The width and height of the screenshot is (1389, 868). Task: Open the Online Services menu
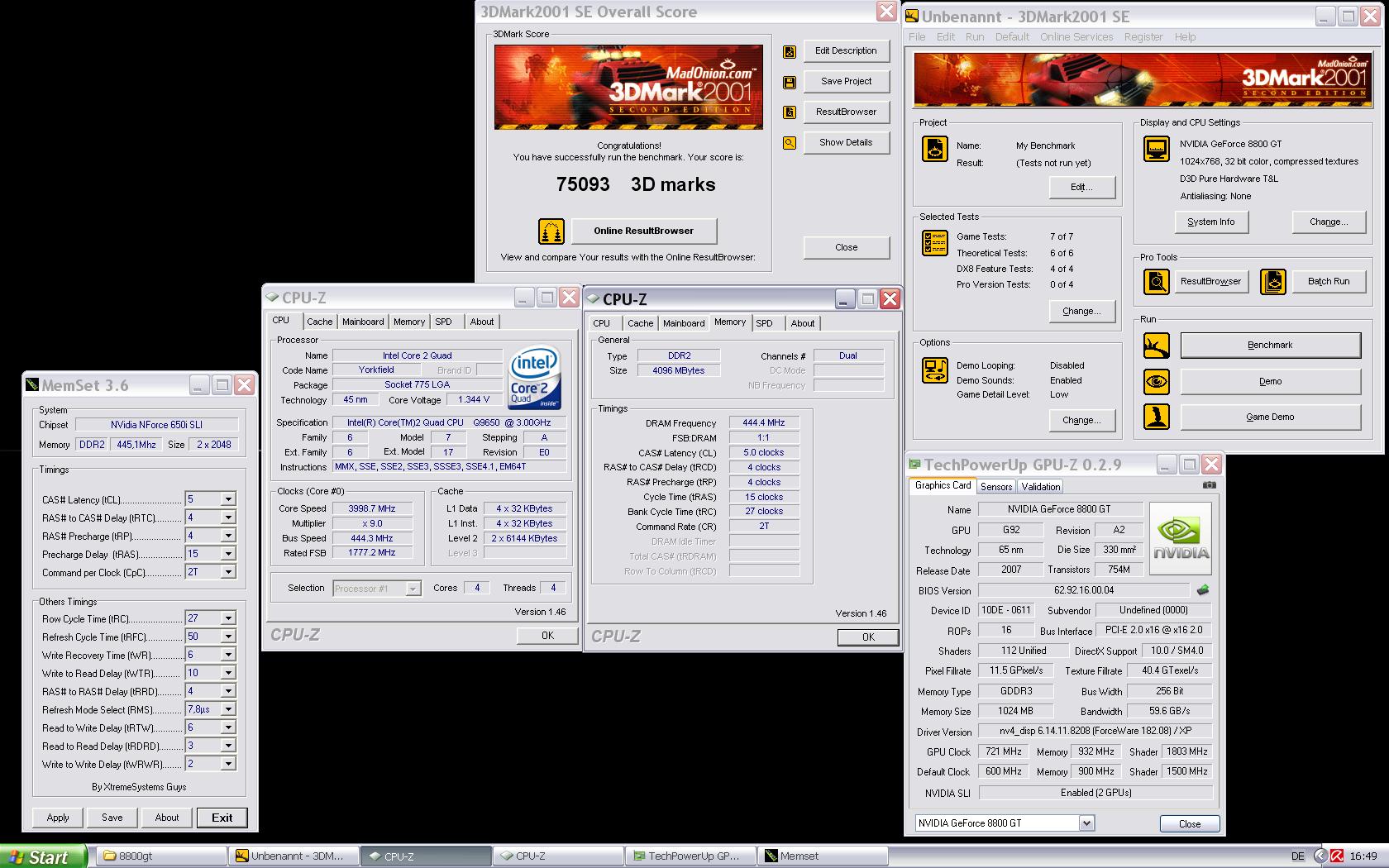point(1076,37)
